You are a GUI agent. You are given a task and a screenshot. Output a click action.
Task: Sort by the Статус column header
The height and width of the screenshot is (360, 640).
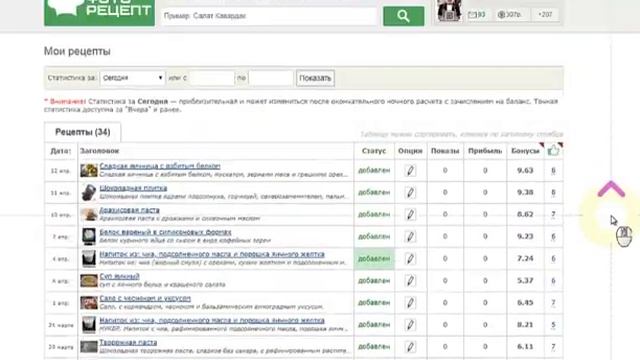tap(373, 151)
